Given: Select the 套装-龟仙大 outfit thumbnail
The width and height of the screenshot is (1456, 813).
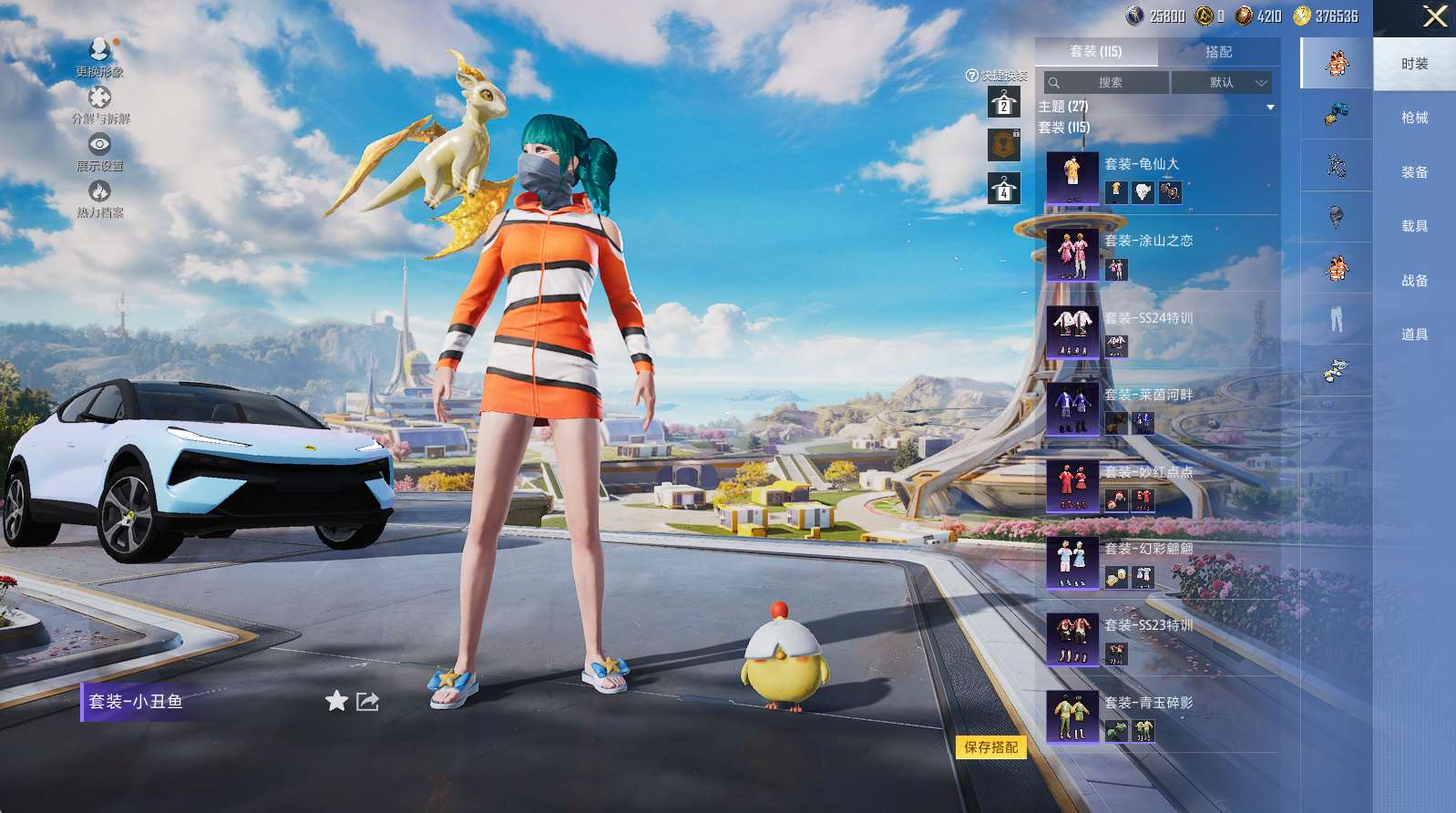Looking at the screenshot, I should tap(1072, 177).
